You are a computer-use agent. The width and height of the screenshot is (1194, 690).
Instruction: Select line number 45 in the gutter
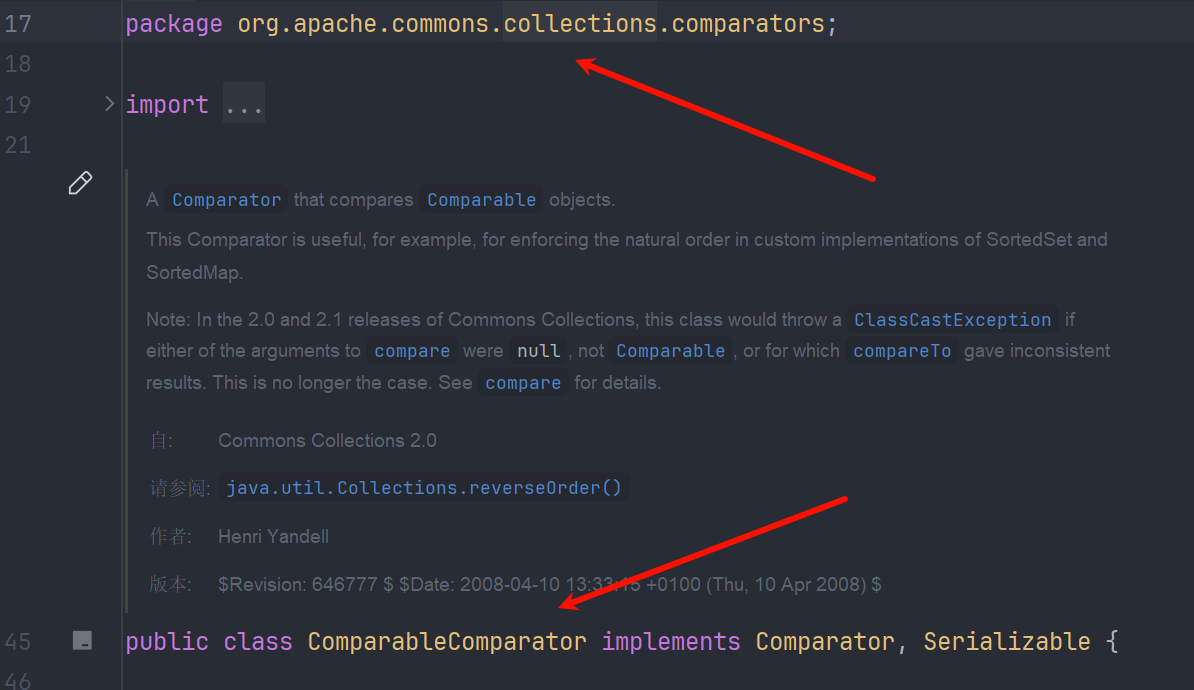point(18,642)
